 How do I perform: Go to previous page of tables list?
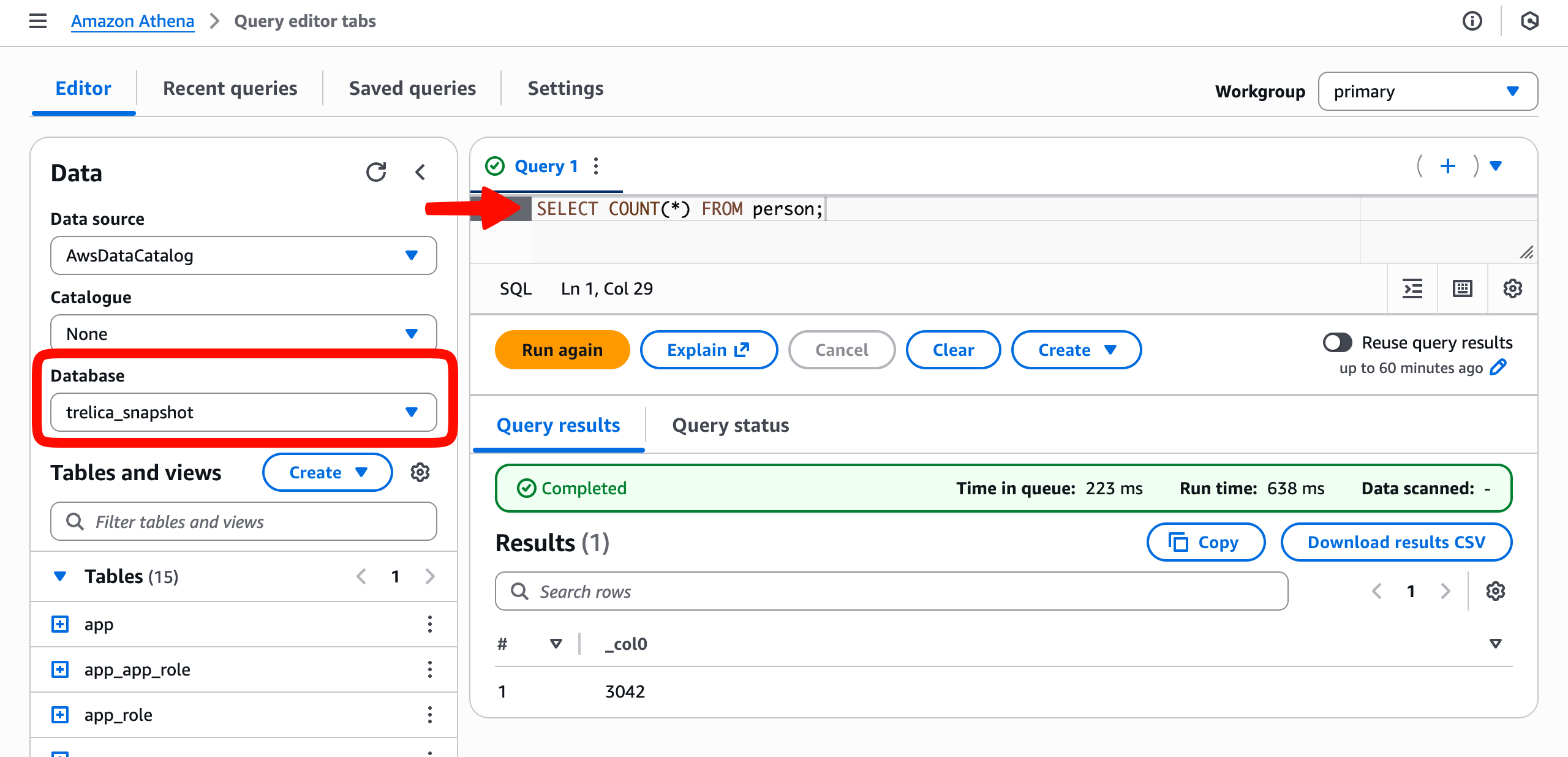click(x=361, y=576)
